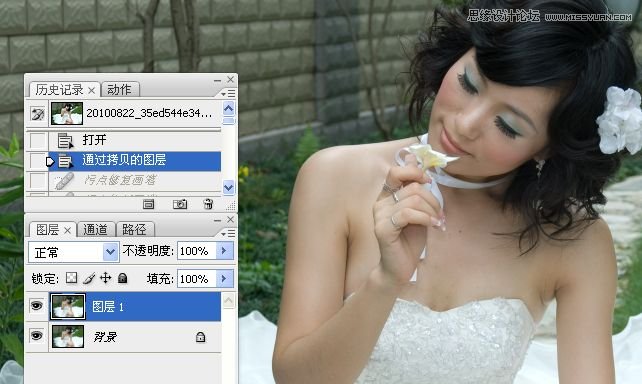Image resolution: width=642 pixels, height=384 pixels.
Task: Select the 背景 layer thumbnail
Action: point(68,336)
